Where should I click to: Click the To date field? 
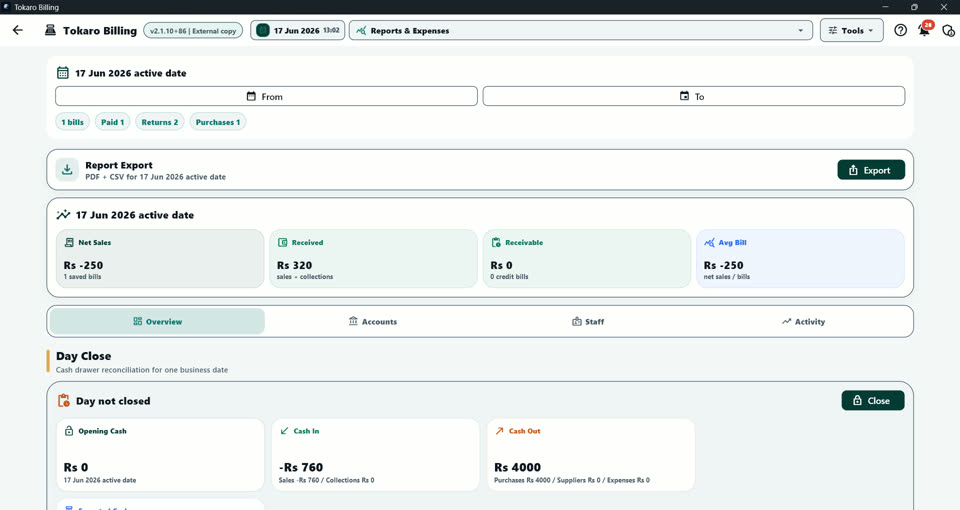click(694, 96)
